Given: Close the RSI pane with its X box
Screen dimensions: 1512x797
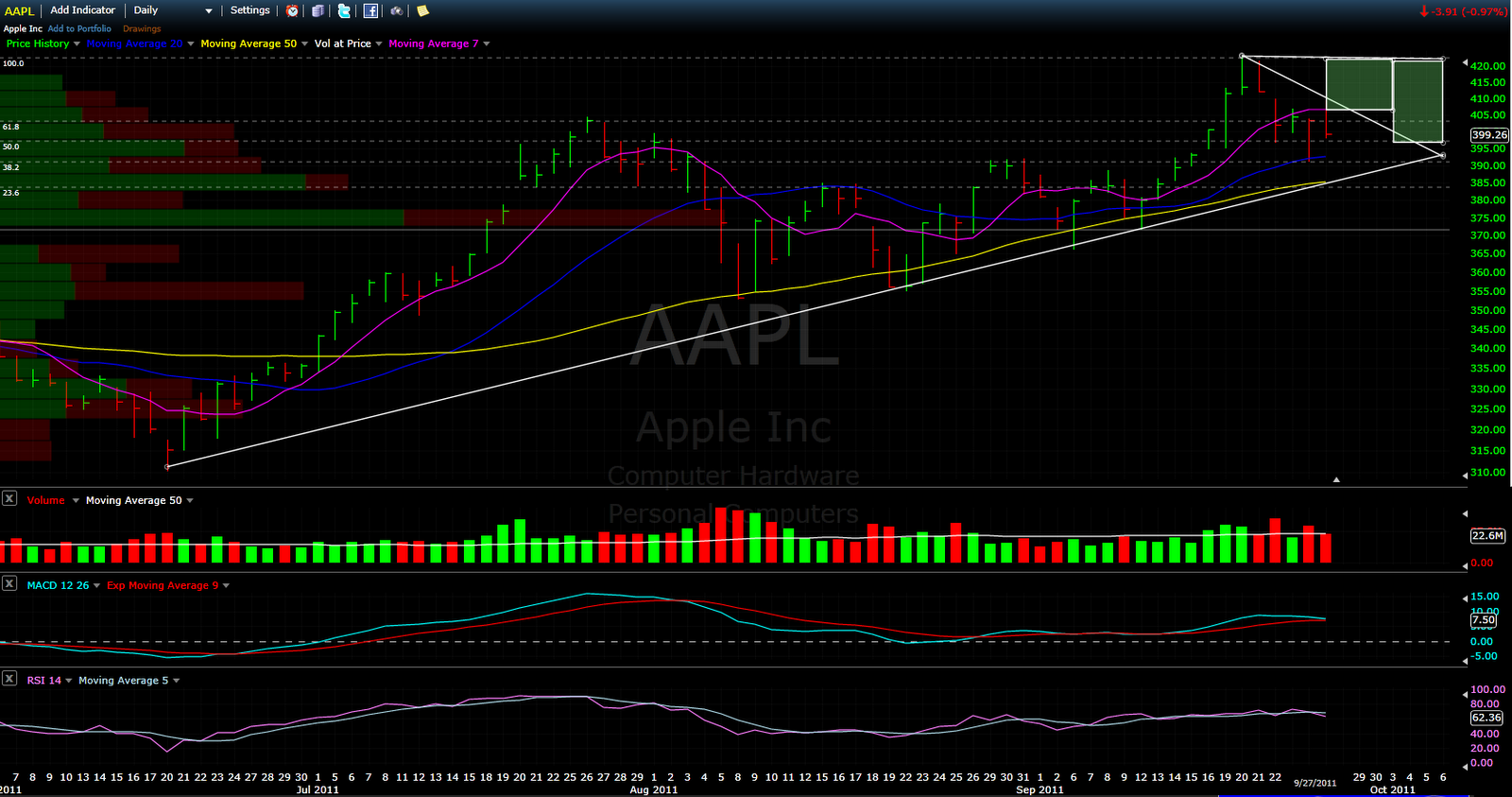Looking at the screenshot, I should [9, 678].
